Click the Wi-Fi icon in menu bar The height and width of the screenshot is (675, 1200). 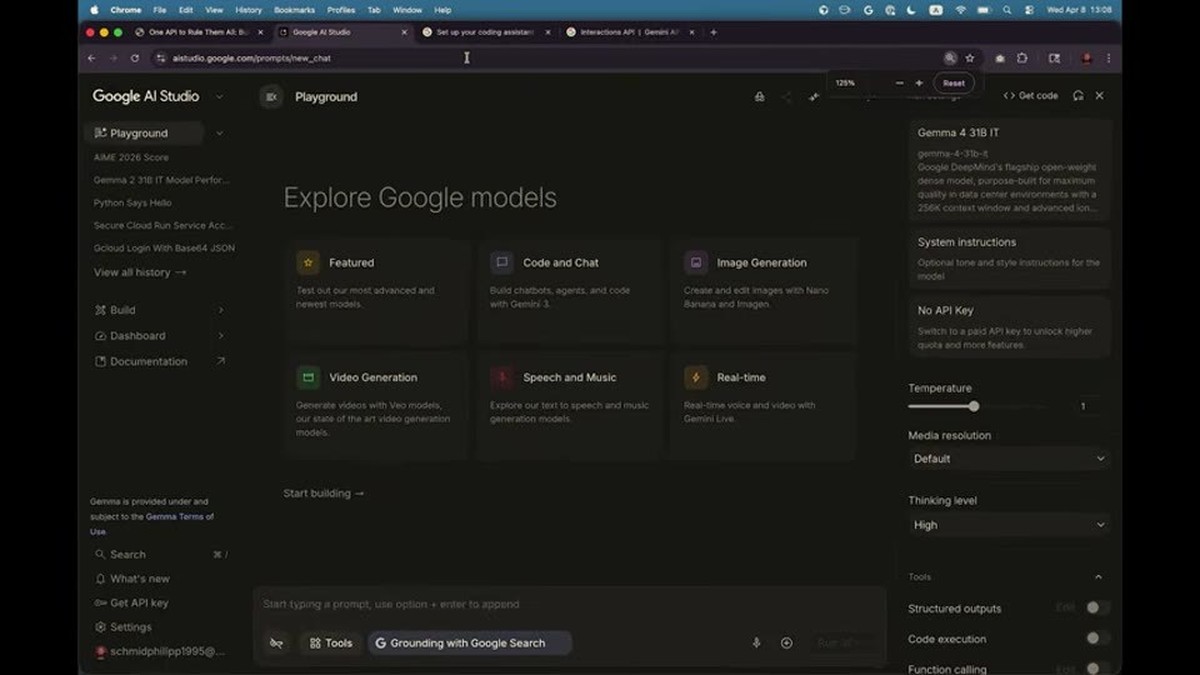[x=961, y=10]
